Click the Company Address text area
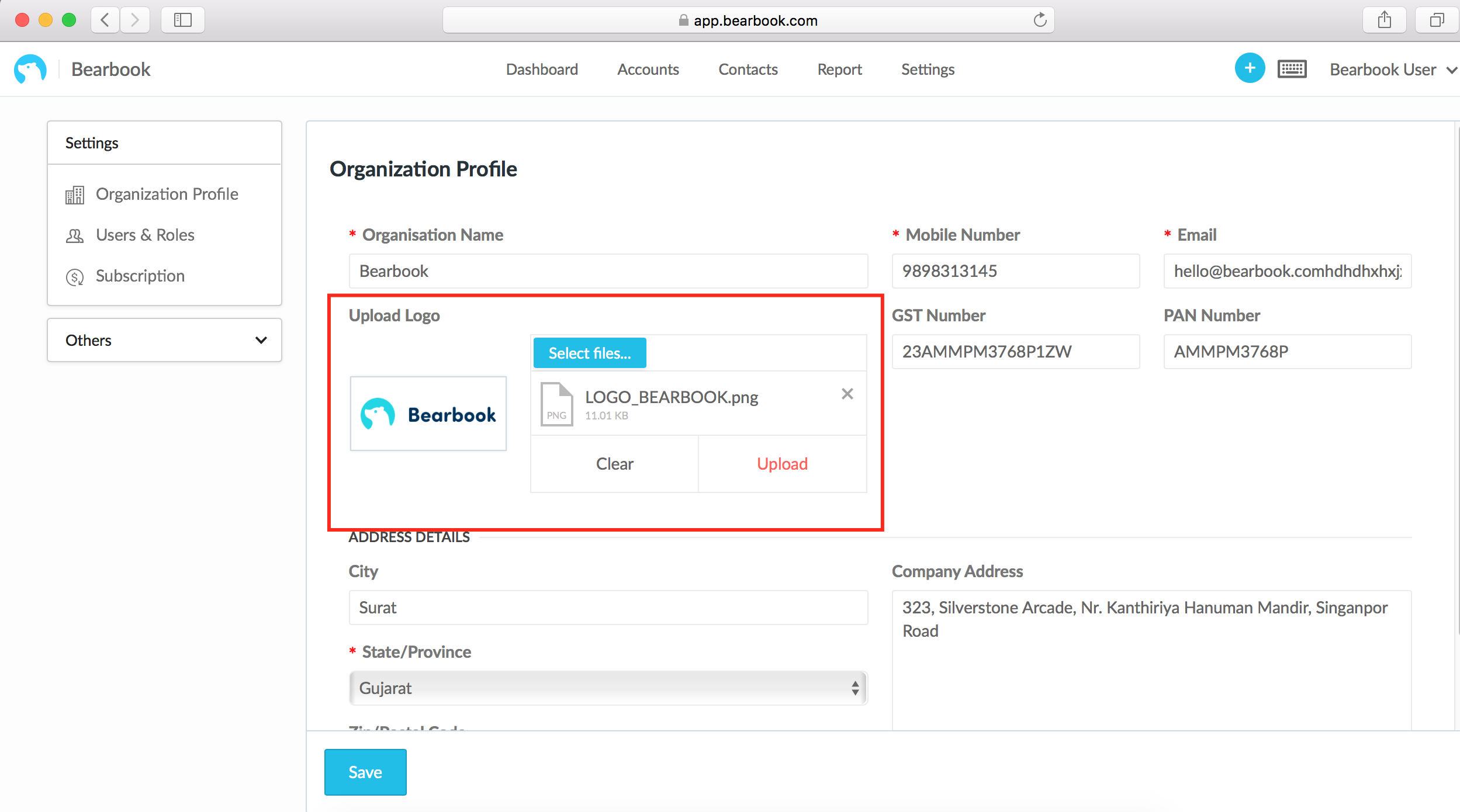Image resolution: width=1460 pixels, height=812 pixels. (x=1152, y=660)
